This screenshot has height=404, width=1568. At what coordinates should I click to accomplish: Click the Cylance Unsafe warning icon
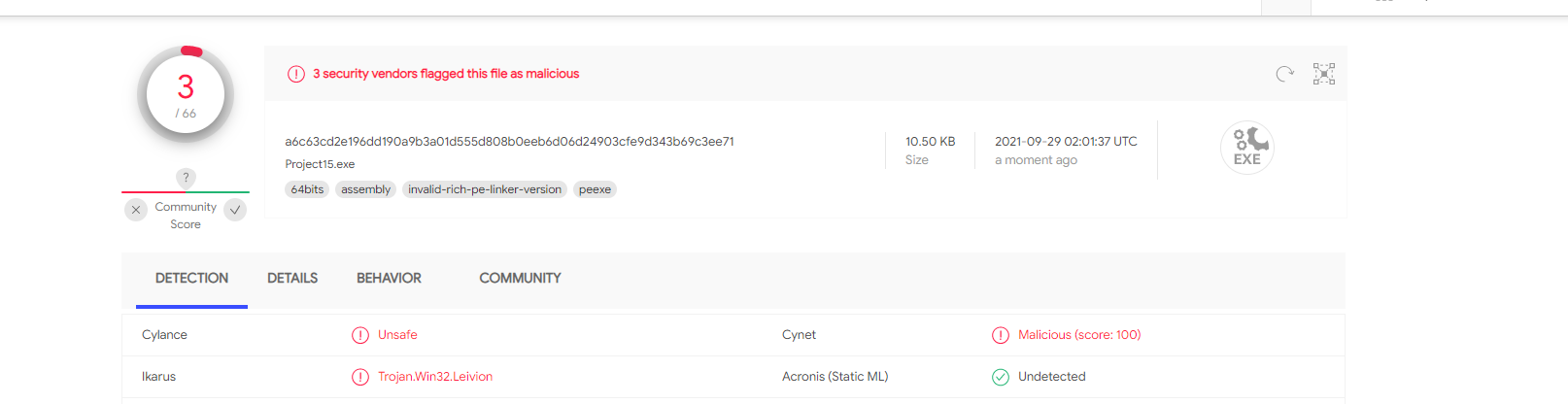[360, 335]
